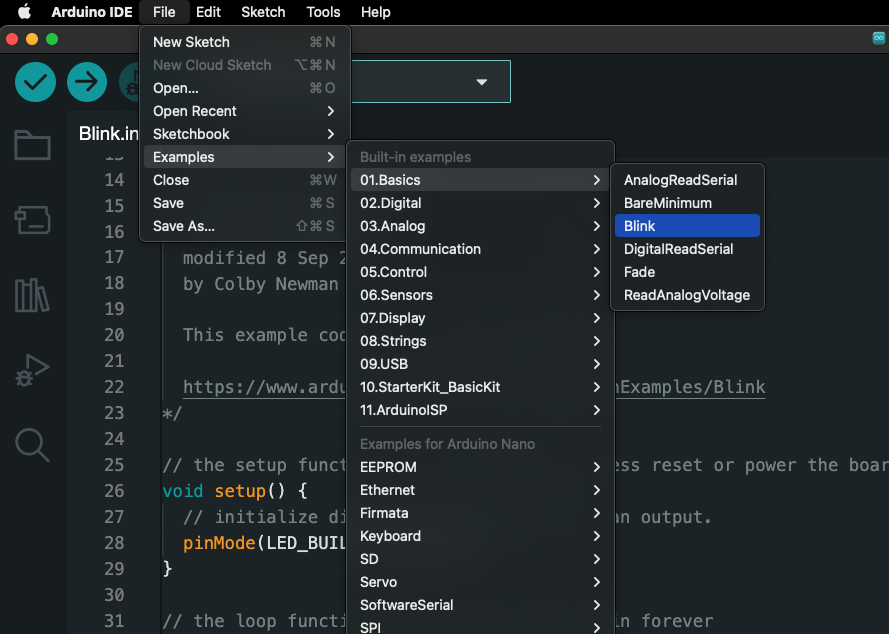The width and height of the screenshot is (889, 634).
Task: Click the Apple menu icon
Action: pos(24,12)
